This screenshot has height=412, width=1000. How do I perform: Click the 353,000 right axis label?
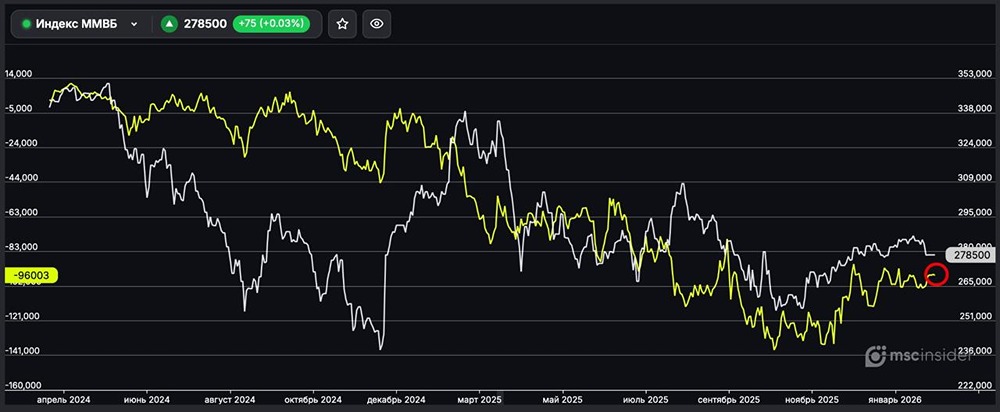tap(975, 74)
